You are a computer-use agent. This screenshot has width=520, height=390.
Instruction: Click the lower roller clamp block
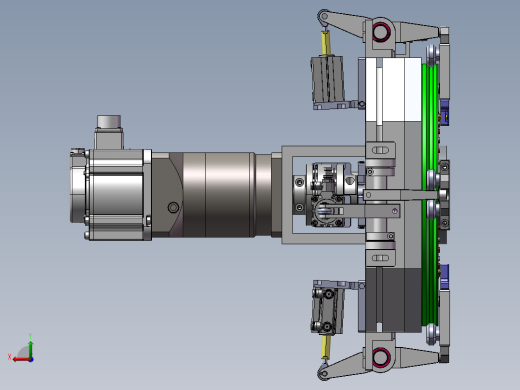(x=327, y=311)
